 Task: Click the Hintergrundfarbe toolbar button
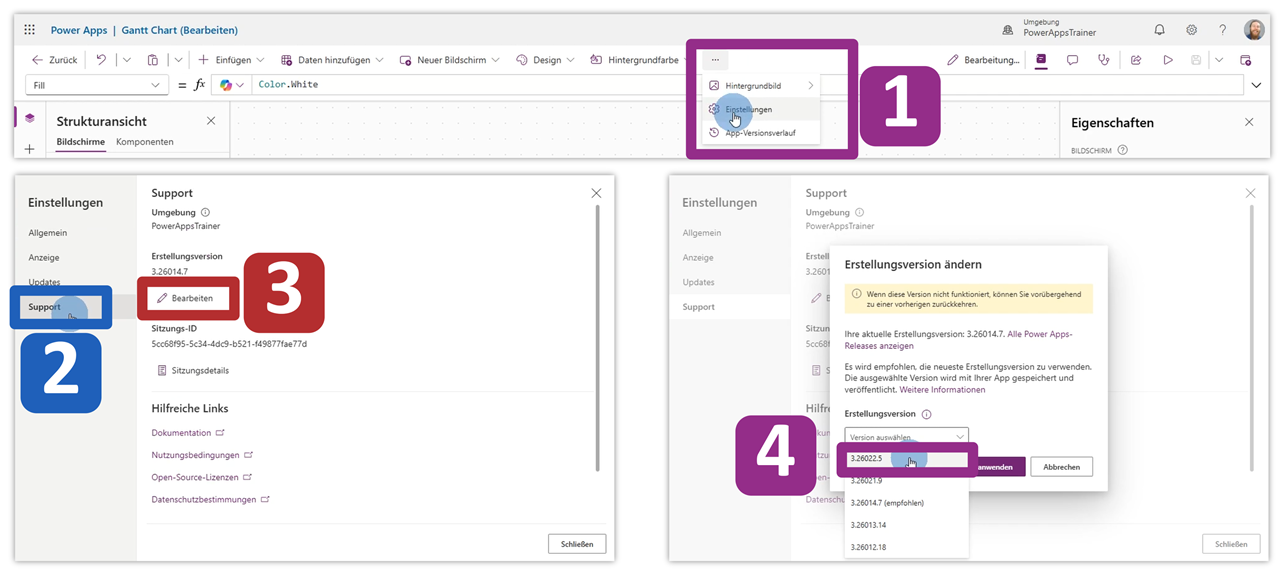[634, 60]
